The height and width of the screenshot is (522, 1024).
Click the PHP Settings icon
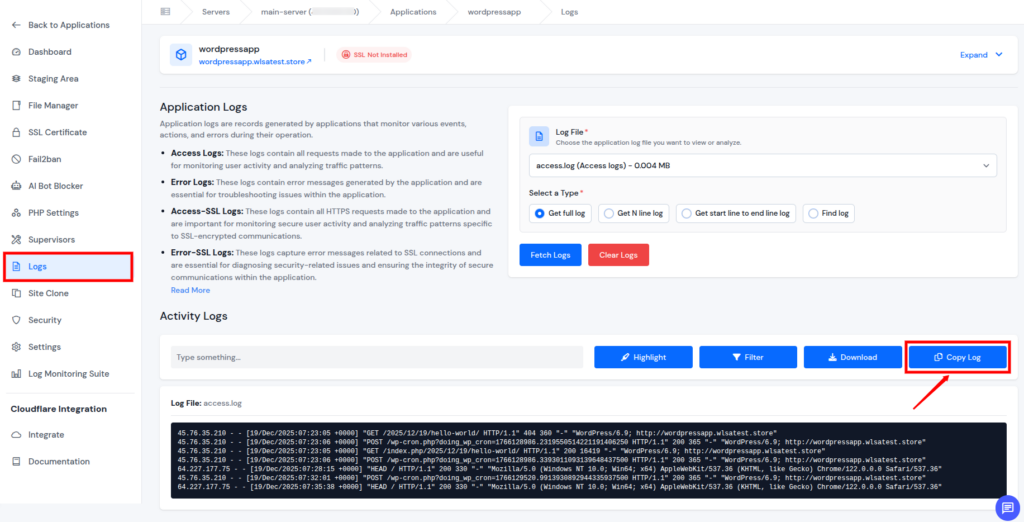click(16, 213)
